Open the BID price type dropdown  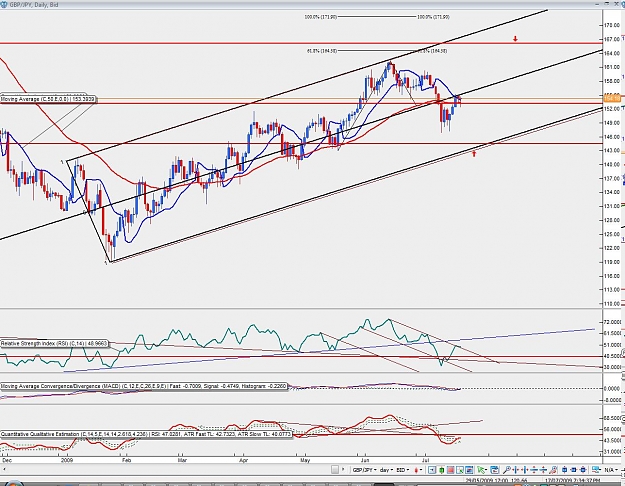[403, 470]
